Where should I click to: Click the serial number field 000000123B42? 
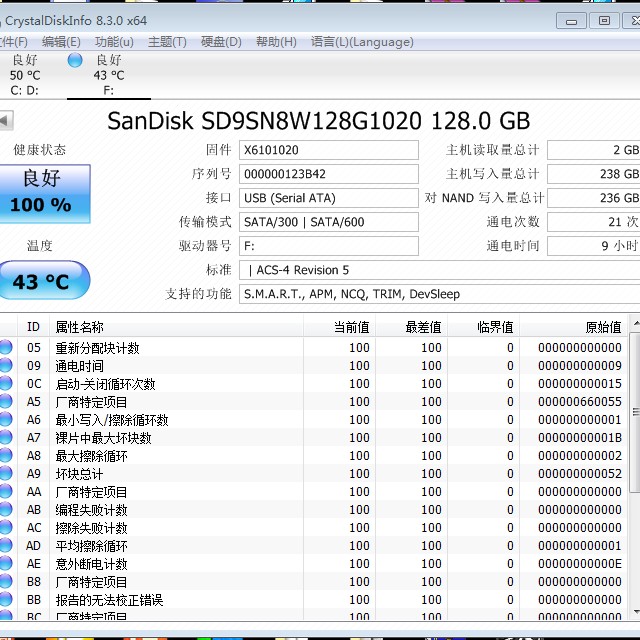(x=329, y=174)
